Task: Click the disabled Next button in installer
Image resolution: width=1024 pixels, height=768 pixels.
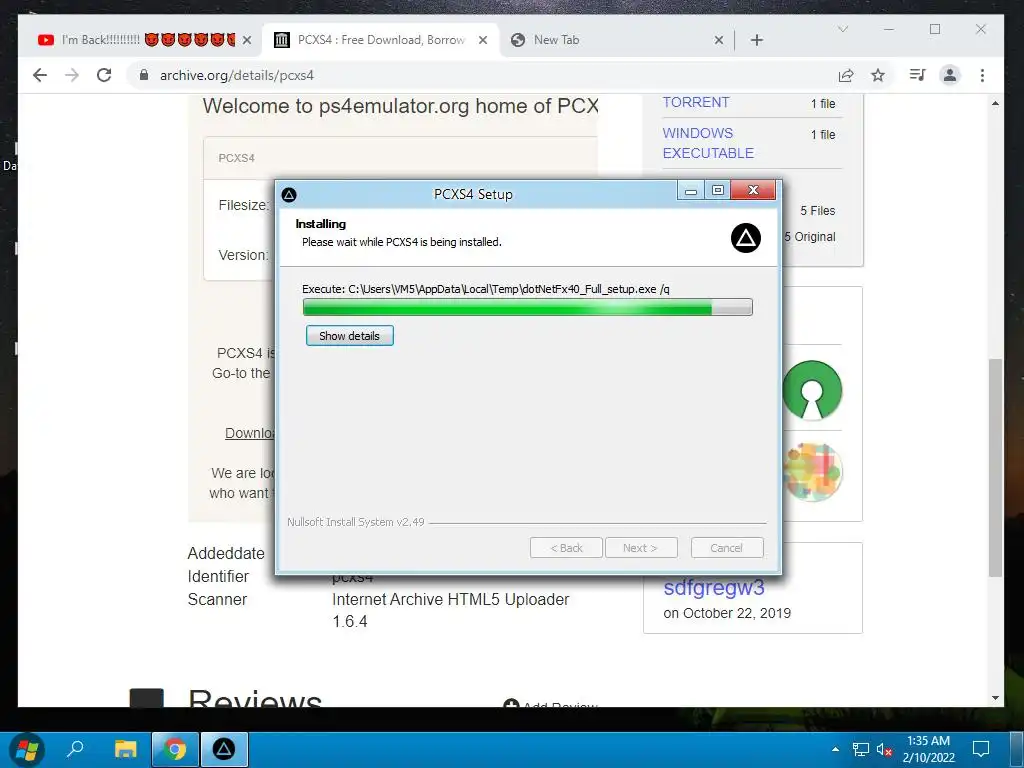Action: 641,548
